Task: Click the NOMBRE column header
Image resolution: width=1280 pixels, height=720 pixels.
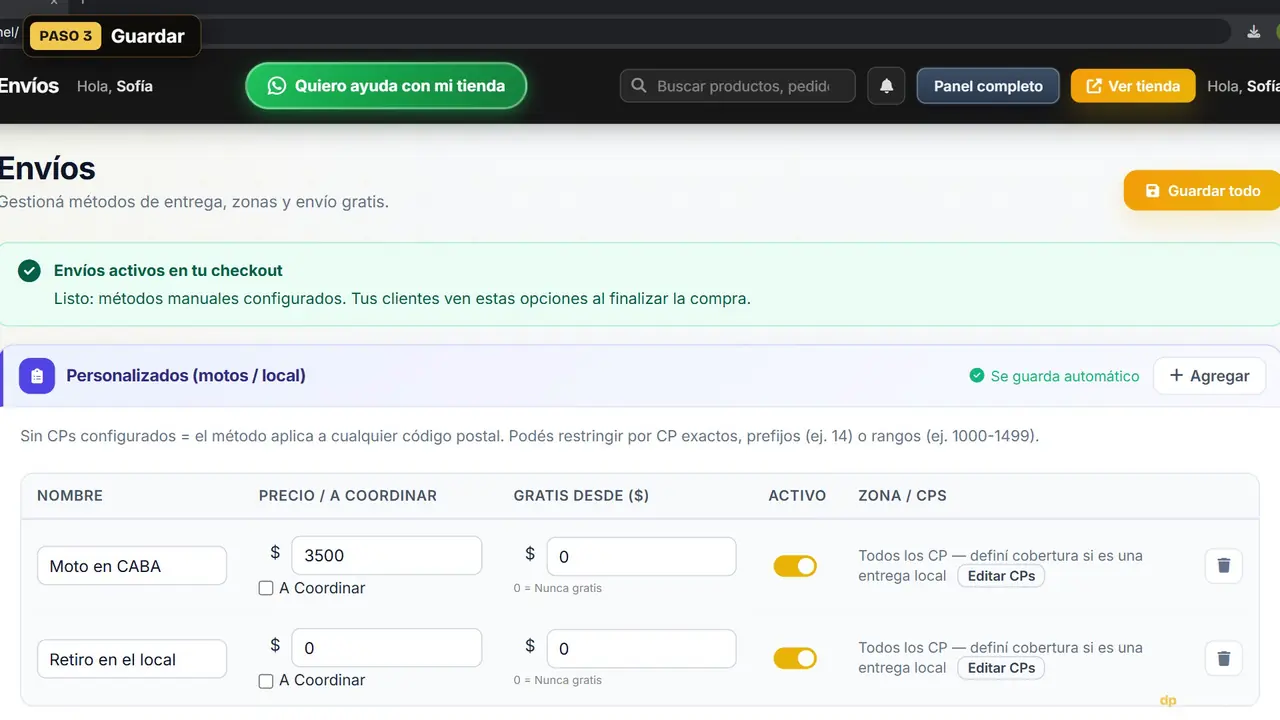Action: click(x=70, y=496)
